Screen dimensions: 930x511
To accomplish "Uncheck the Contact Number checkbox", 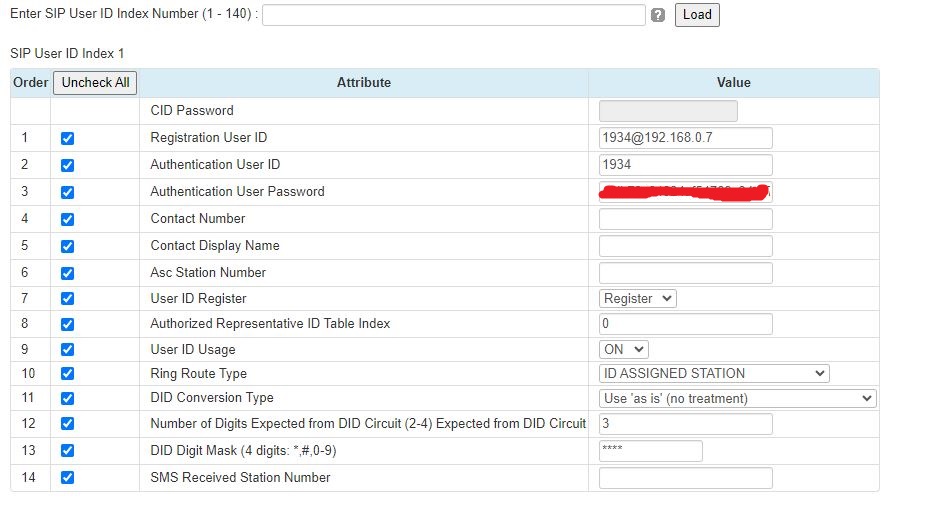I will click(67, 219).
